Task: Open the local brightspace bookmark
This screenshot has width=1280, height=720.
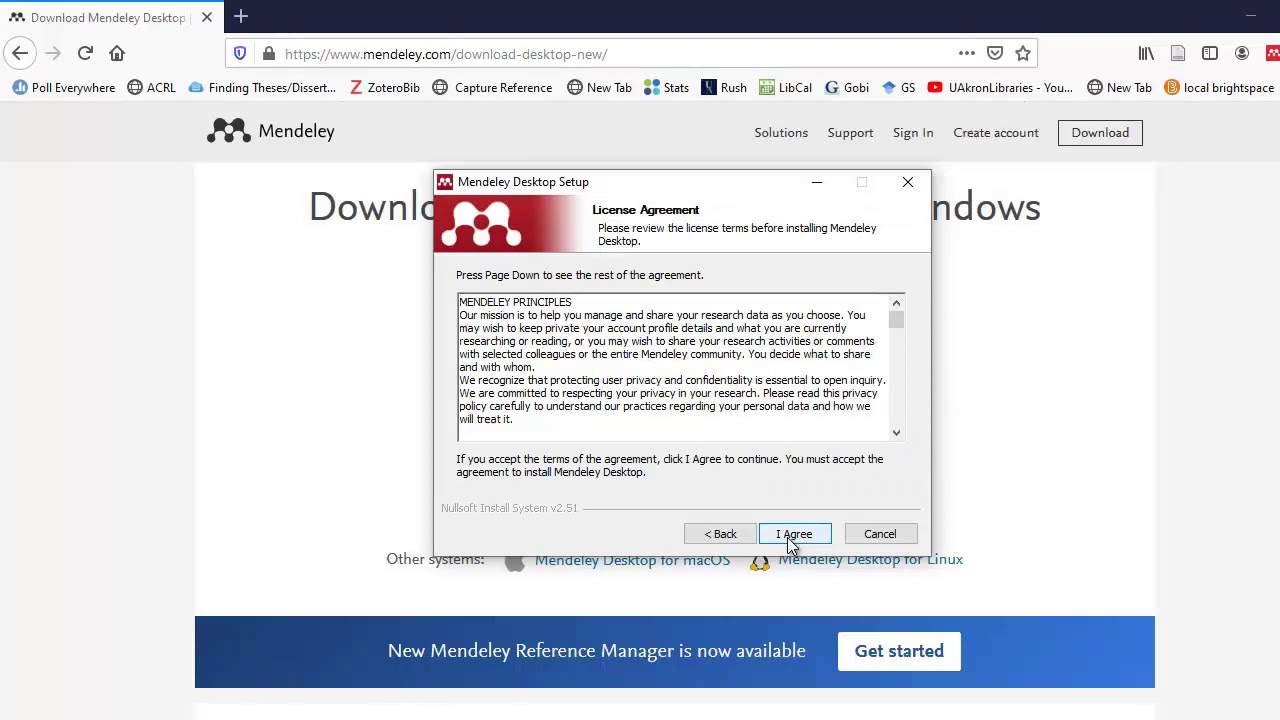Action: (x=1219, y=88)
